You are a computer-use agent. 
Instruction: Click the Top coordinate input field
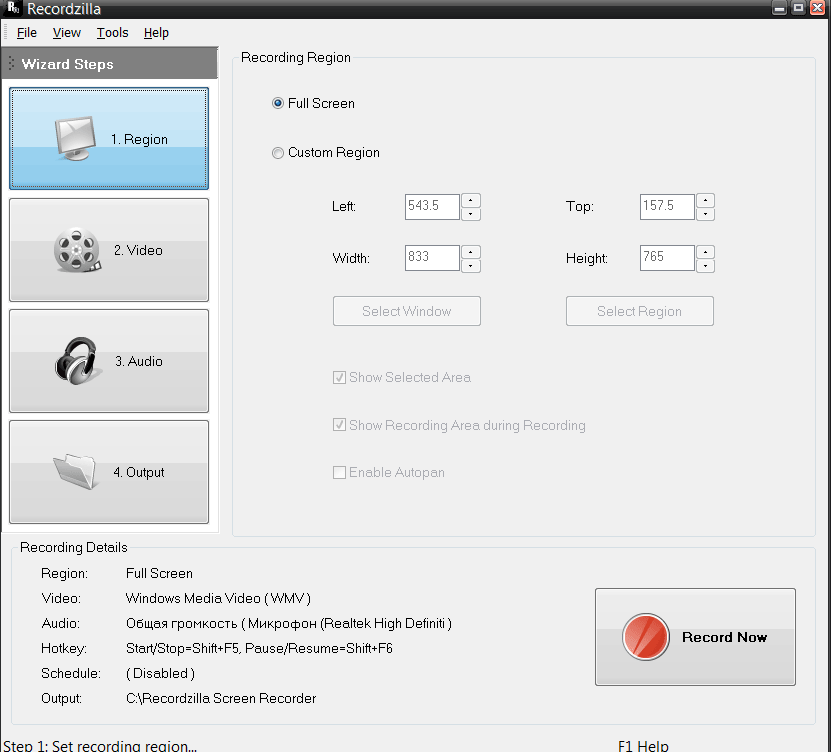(667, 207)
